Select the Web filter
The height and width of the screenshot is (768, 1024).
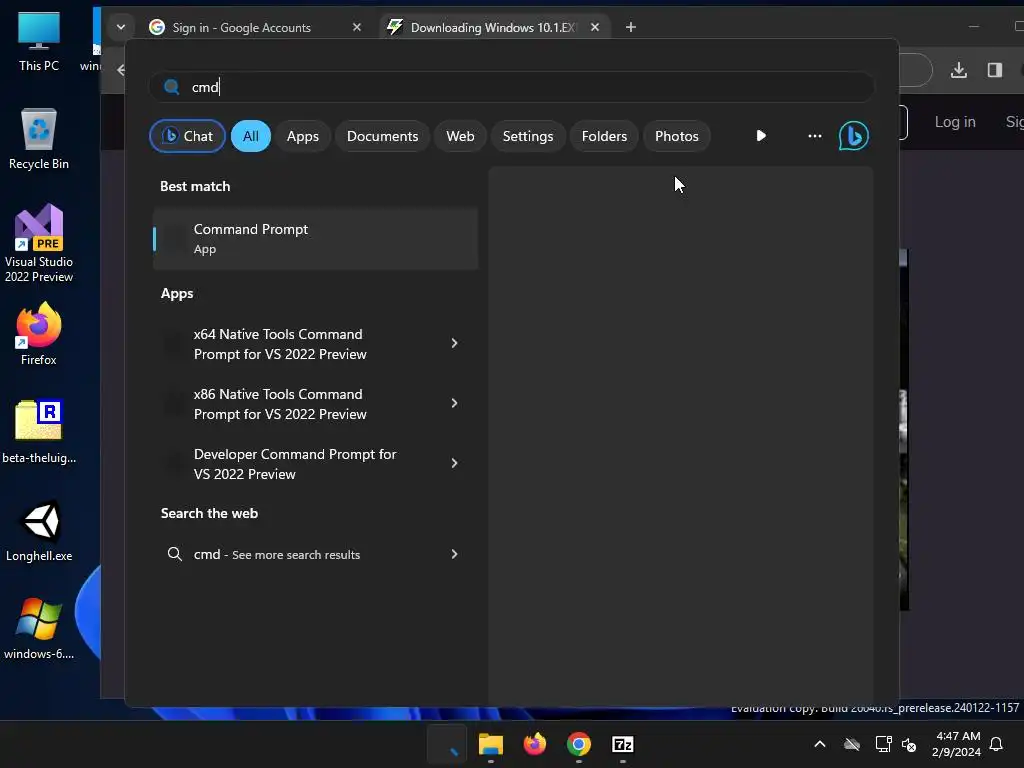460,136
